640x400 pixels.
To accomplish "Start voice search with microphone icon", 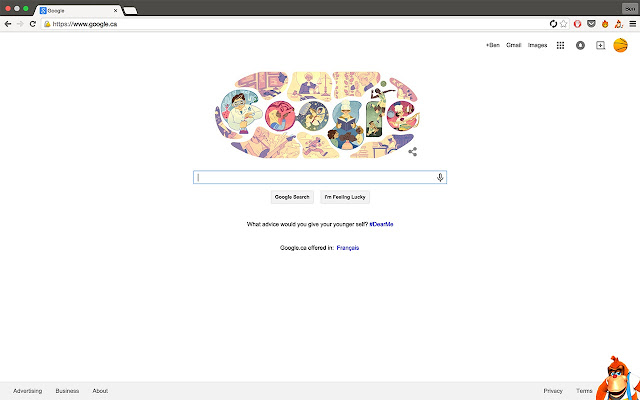I will tap(440, 177).
